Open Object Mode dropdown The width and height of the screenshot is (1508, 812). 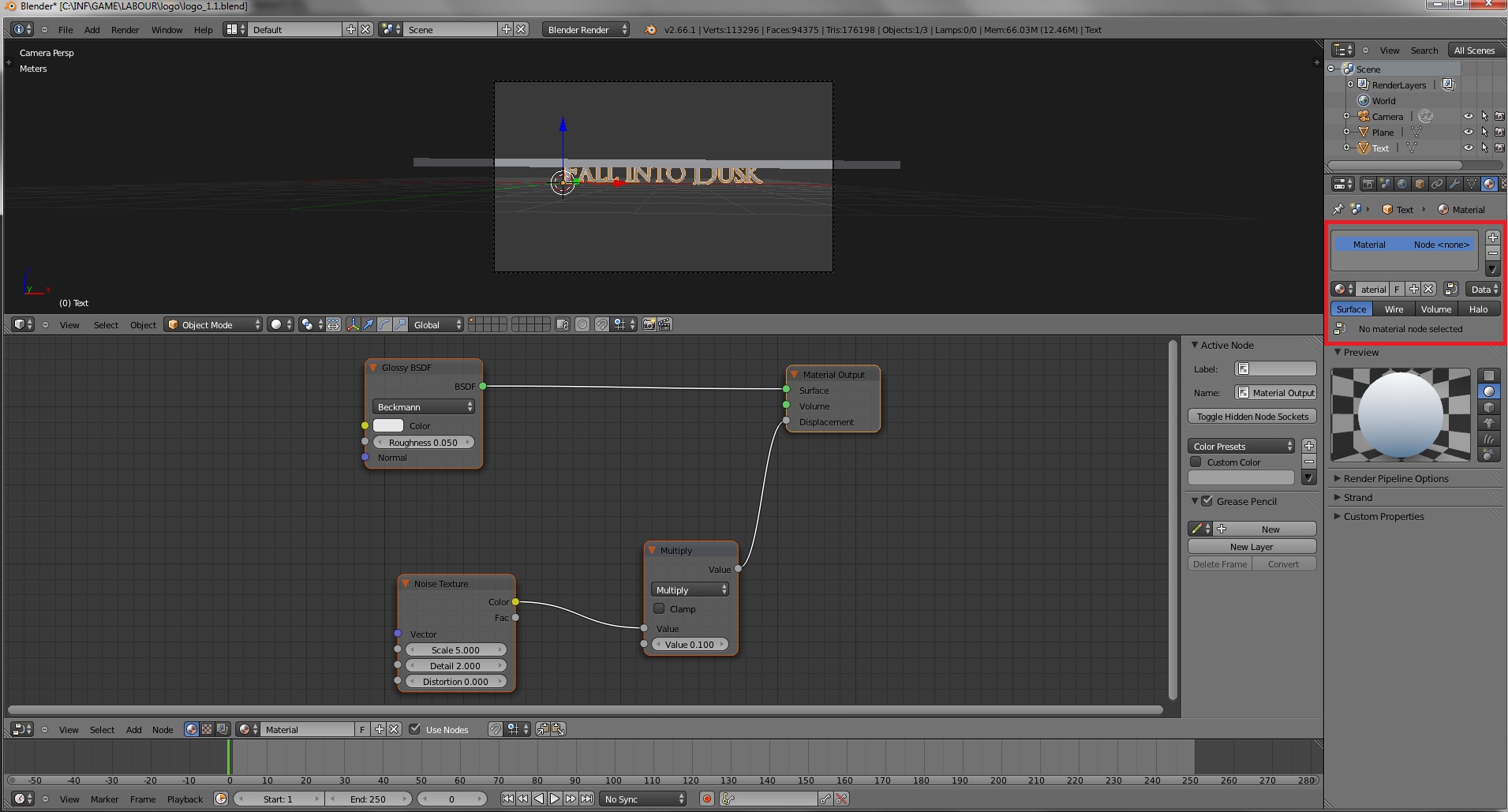pos(213,324)
